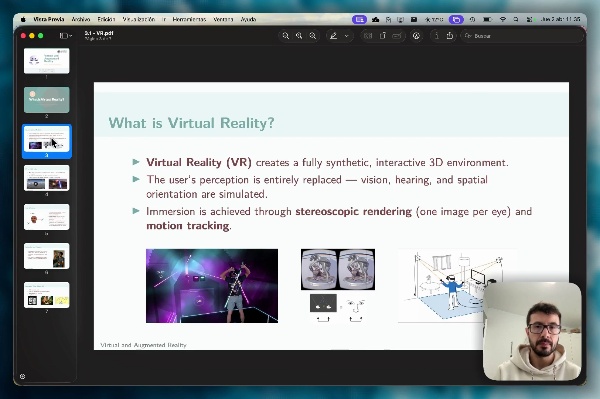The height and width of the screenshot is (399, 600).
Task: Open the Archivo menu
Action: 81,19
